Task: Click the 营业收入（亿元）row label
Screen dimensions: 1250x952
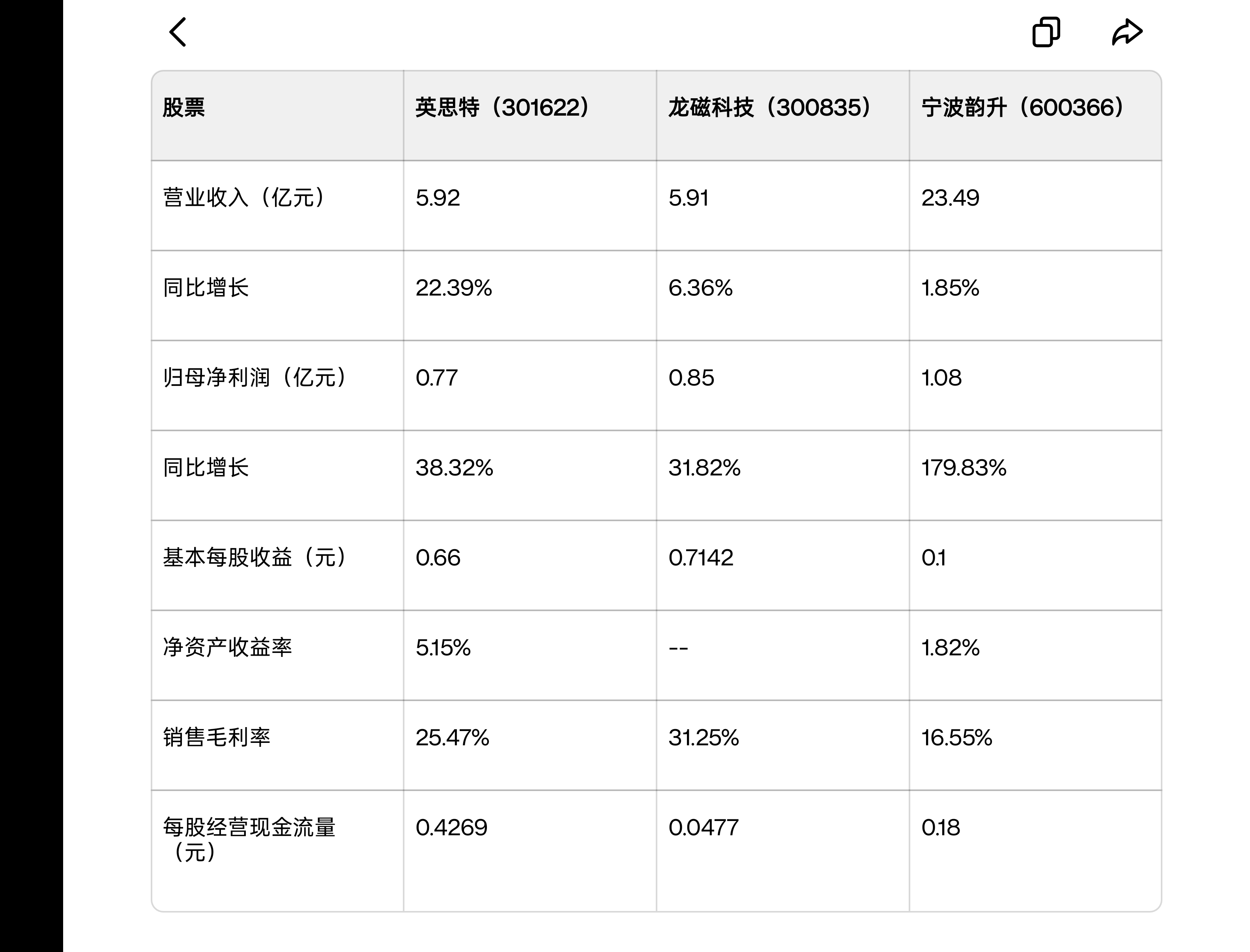Action: click(246, 197)
